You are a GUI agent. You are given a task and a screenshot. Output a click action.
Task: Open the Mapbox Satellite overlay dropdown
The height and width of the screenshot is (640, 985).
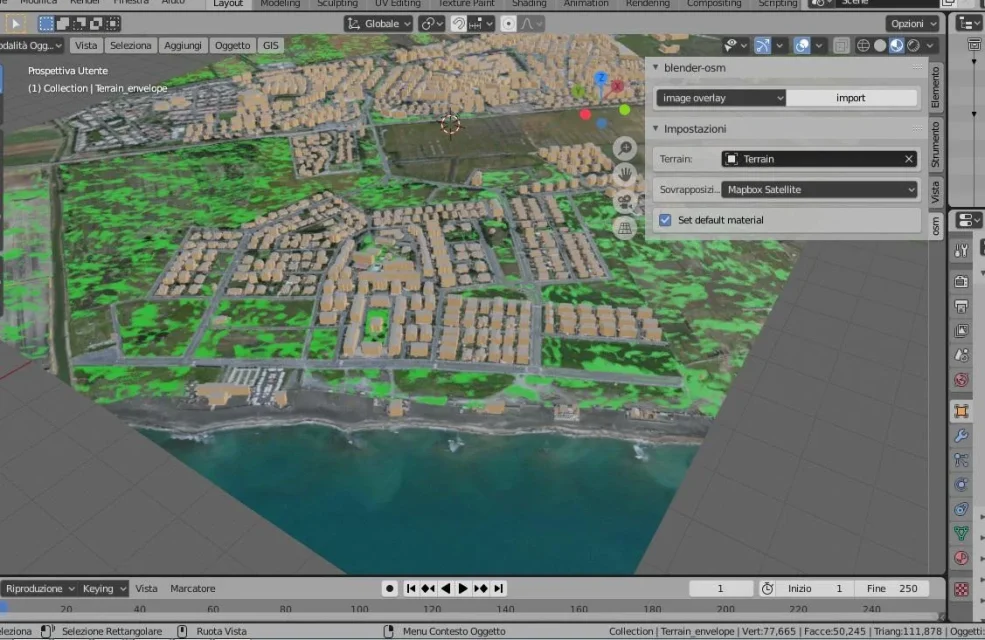click(819, 190)
